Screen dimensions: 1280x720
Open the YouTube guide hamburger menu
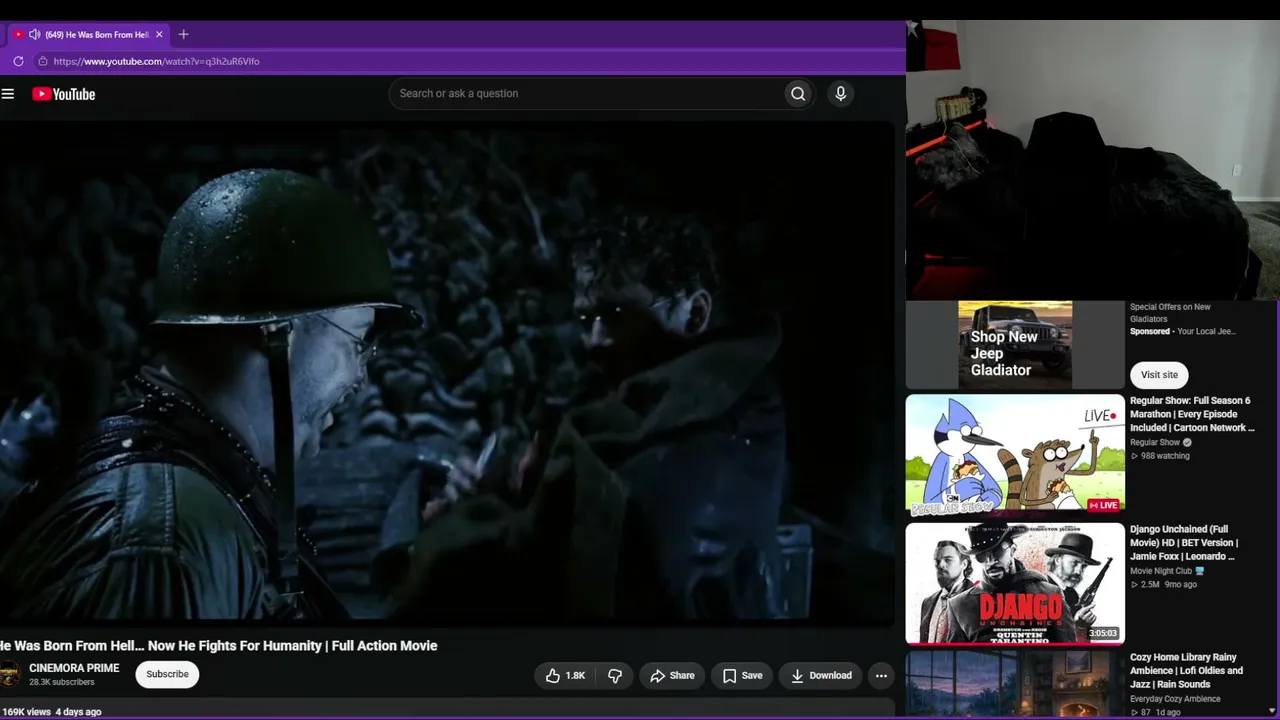tap(8, 94)
